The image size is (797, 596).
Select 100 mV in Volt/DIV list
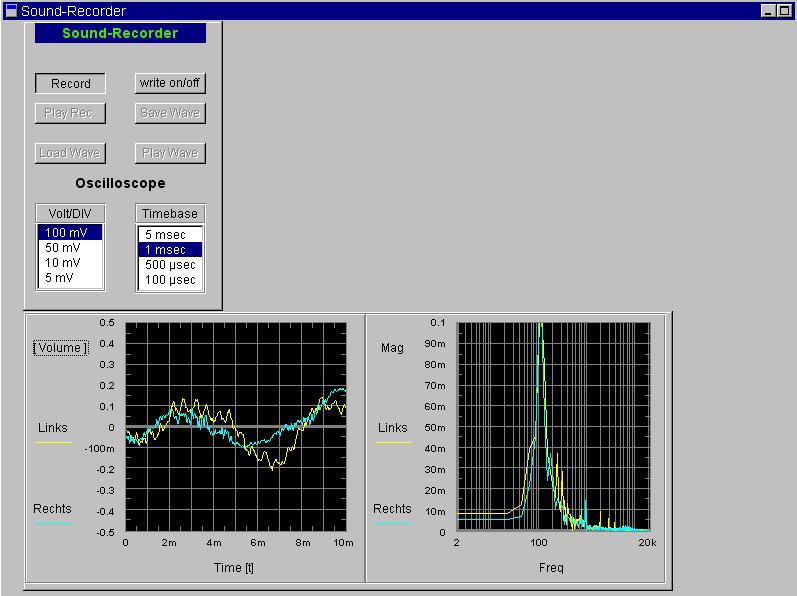pyautogui.click(x=70, y=233)
